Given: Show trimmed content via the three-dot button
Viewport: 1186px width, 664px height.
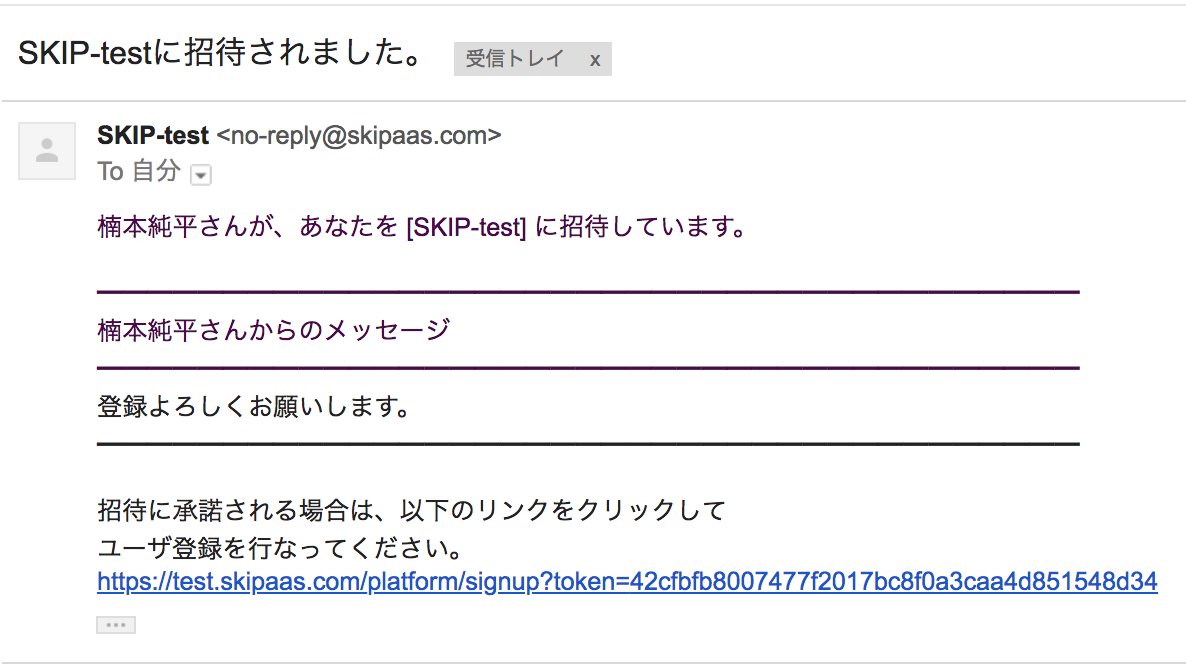Looking at the screenshot, I should pyautogui.click(x=116, y=625).
